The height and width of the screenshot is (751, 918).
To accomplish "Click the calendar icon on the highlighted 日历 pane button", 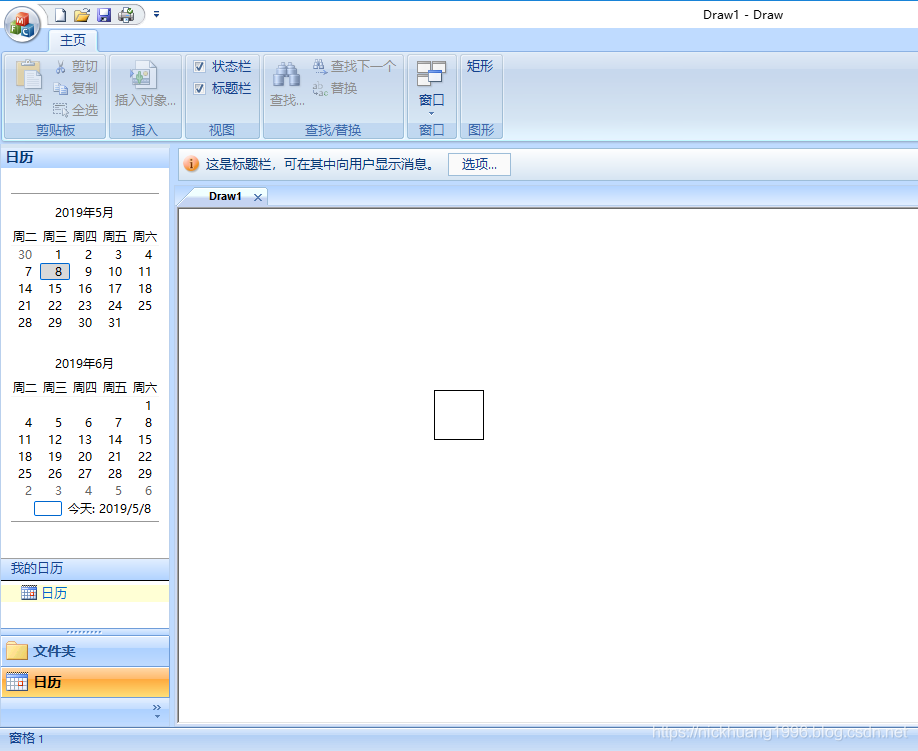I will click(x=17, y=682).
